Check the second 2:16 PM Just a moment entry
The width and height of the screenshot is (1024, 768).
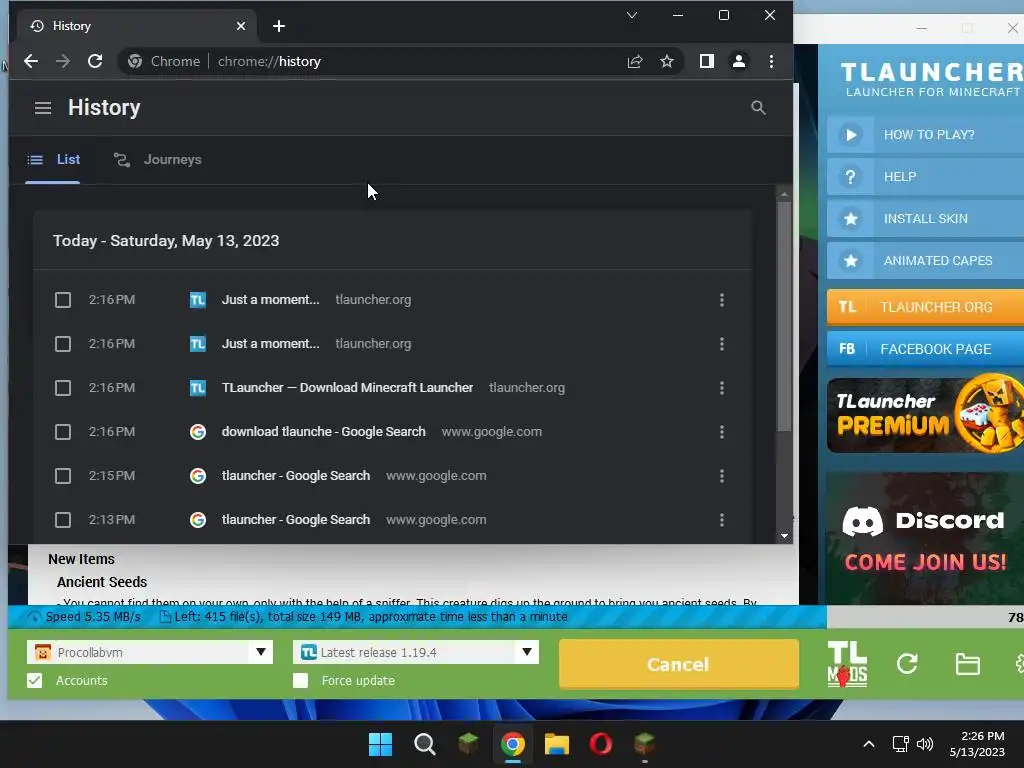tap(63, 344)
